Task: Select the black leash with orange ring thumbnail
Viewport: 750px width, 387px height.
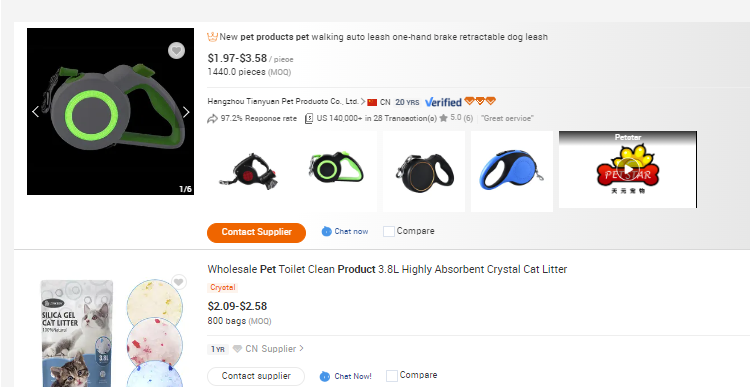Action: [424, 171]
